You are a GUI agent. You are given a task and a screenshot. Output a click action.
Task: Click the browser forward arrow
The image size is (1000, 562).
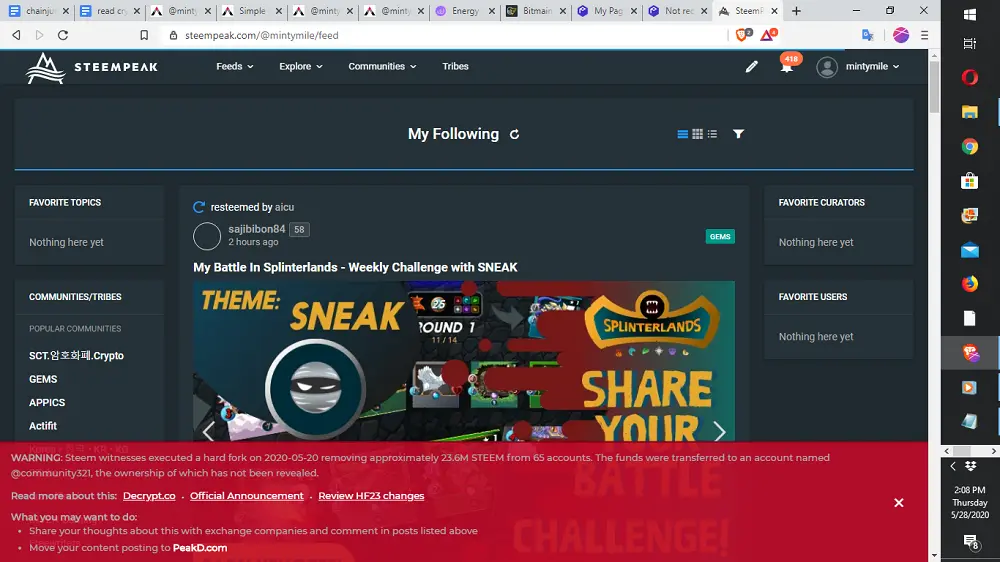click(40, 35)
